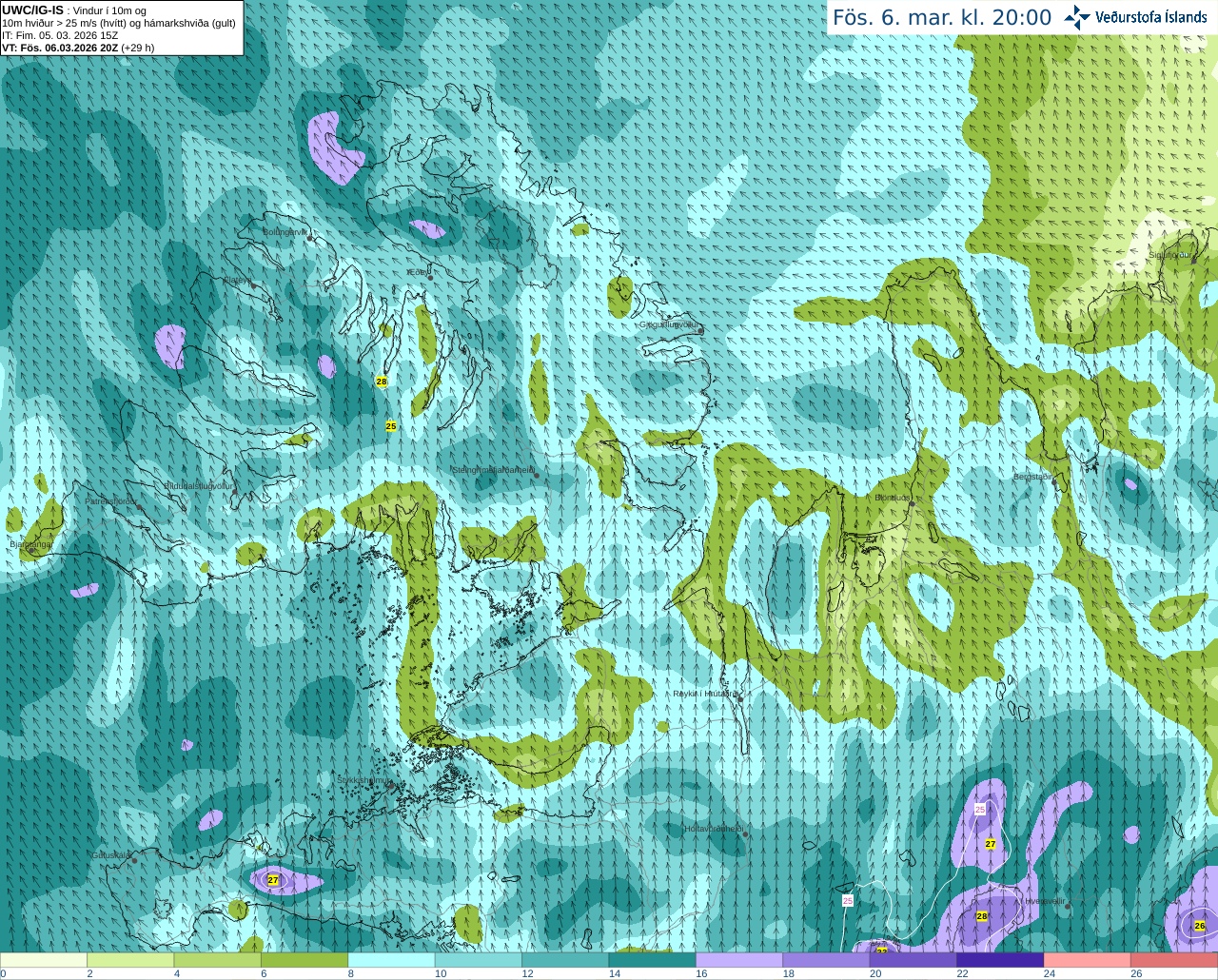Pick the dark indigo 22–24 m/s legend swatch

tap(1001, 960)
